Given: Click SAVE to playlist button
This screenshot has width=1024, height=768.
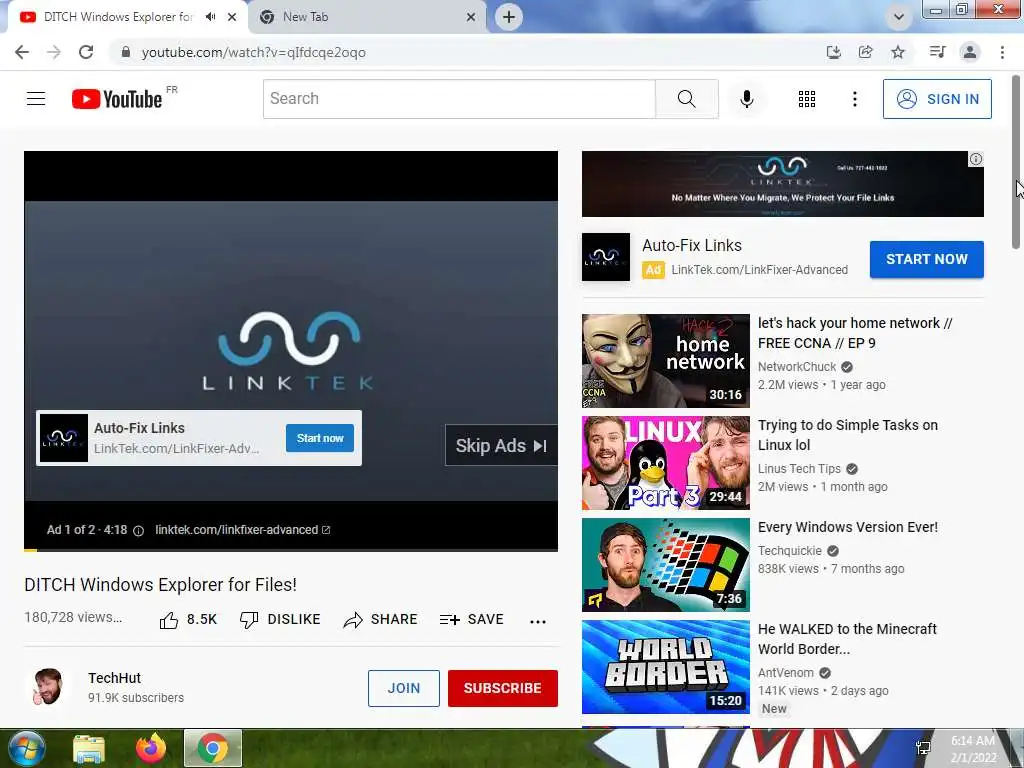Looking at the screenshot, I should point(472,620).
